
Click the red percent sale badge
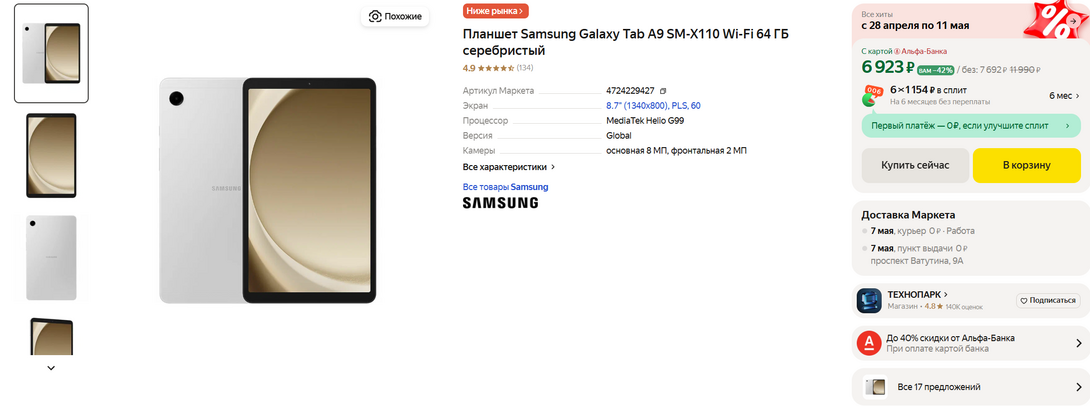1059,21
